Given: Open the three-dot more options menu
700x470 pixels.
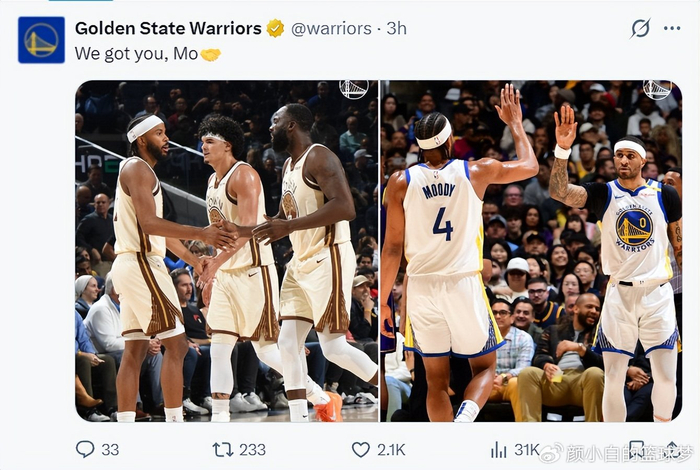Looking at the screenshot, I should [672, 28].
